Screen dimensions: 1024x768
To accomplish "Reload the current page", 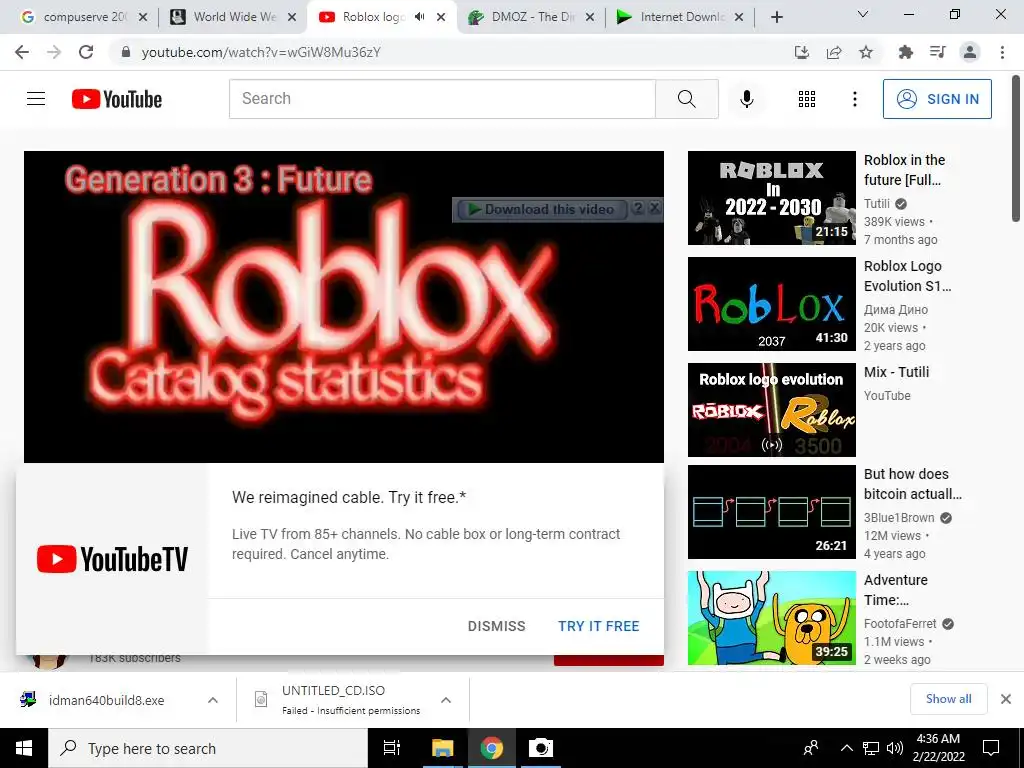I will (86, 52).
